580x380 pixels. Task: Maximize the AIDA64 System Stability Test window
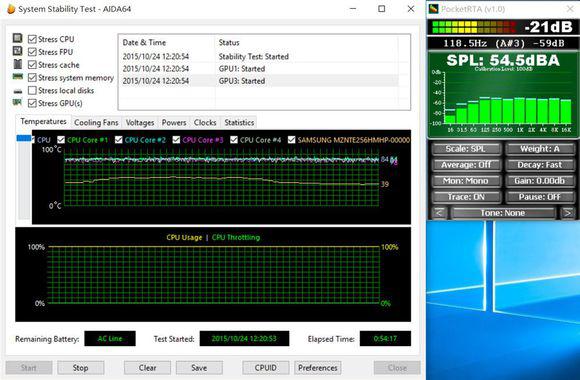pyautogui.click(x=382, y=9)
